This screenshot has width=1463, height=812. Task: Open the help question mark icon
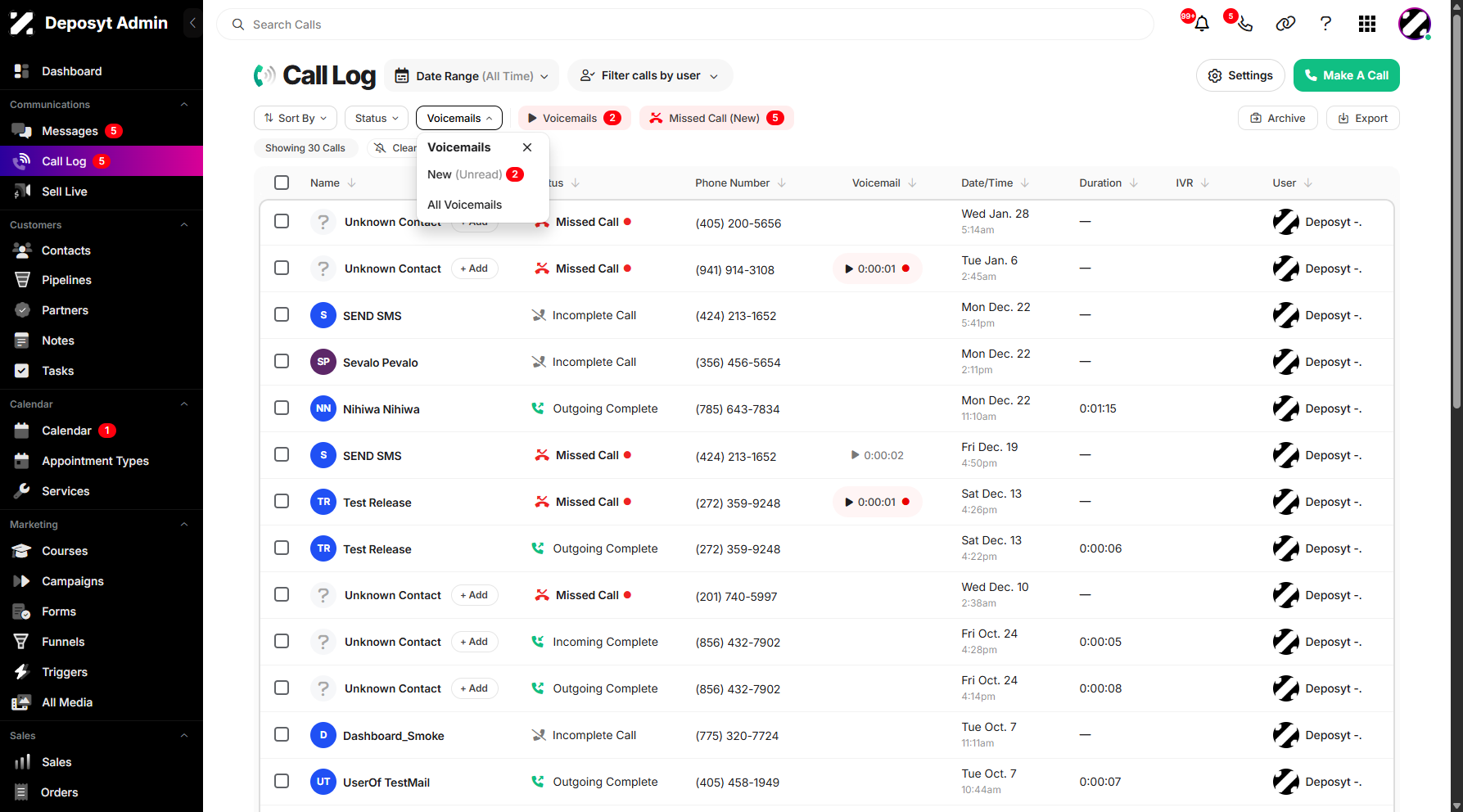pyautogui.click(x=1325, y=24)
